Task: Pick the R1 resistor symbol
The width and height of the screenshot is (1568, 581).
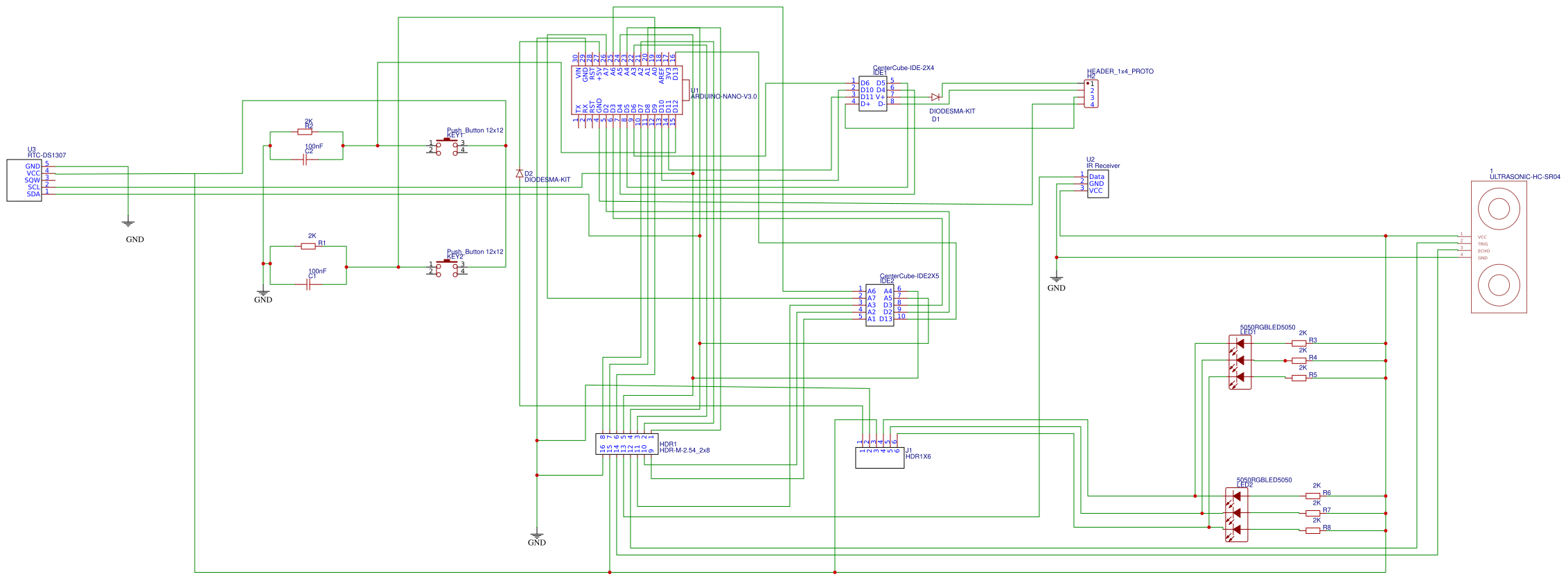Action: [x=308, y=246]
